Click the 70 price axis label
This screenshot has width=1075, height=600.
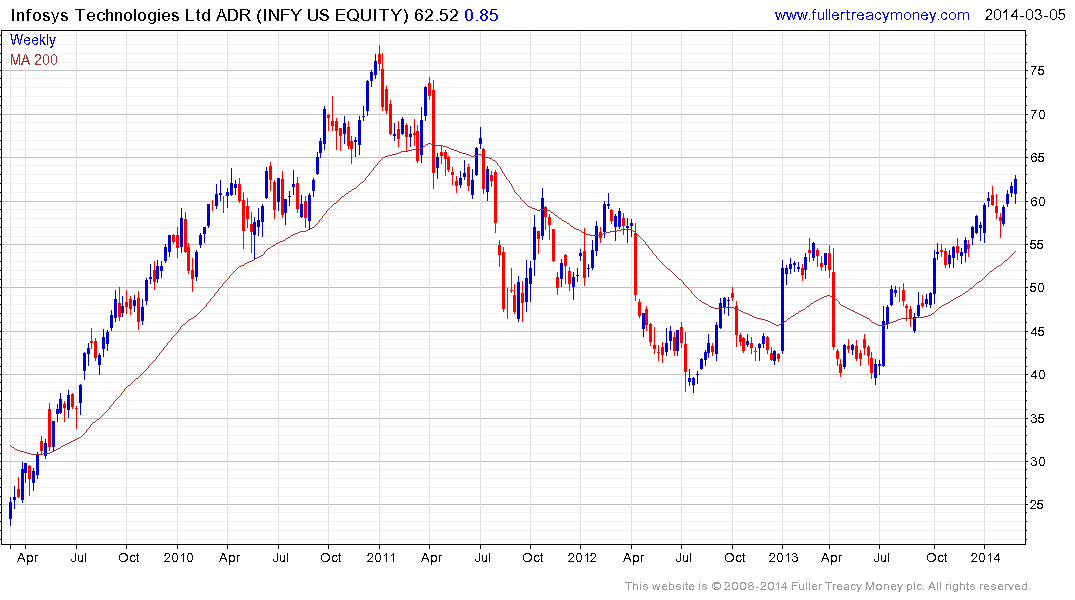[1037, 115]
